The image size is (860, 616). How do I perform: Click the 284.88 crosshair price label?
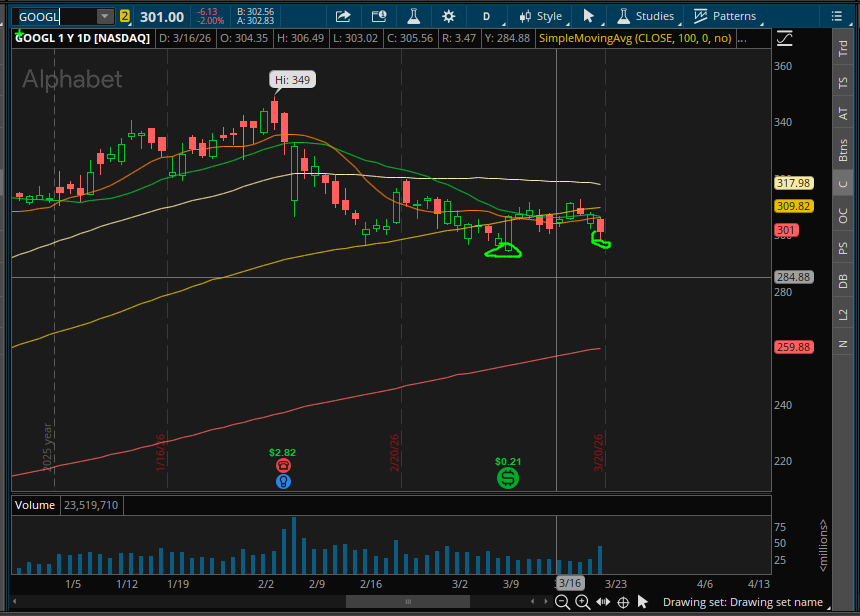tap(794, 277)
